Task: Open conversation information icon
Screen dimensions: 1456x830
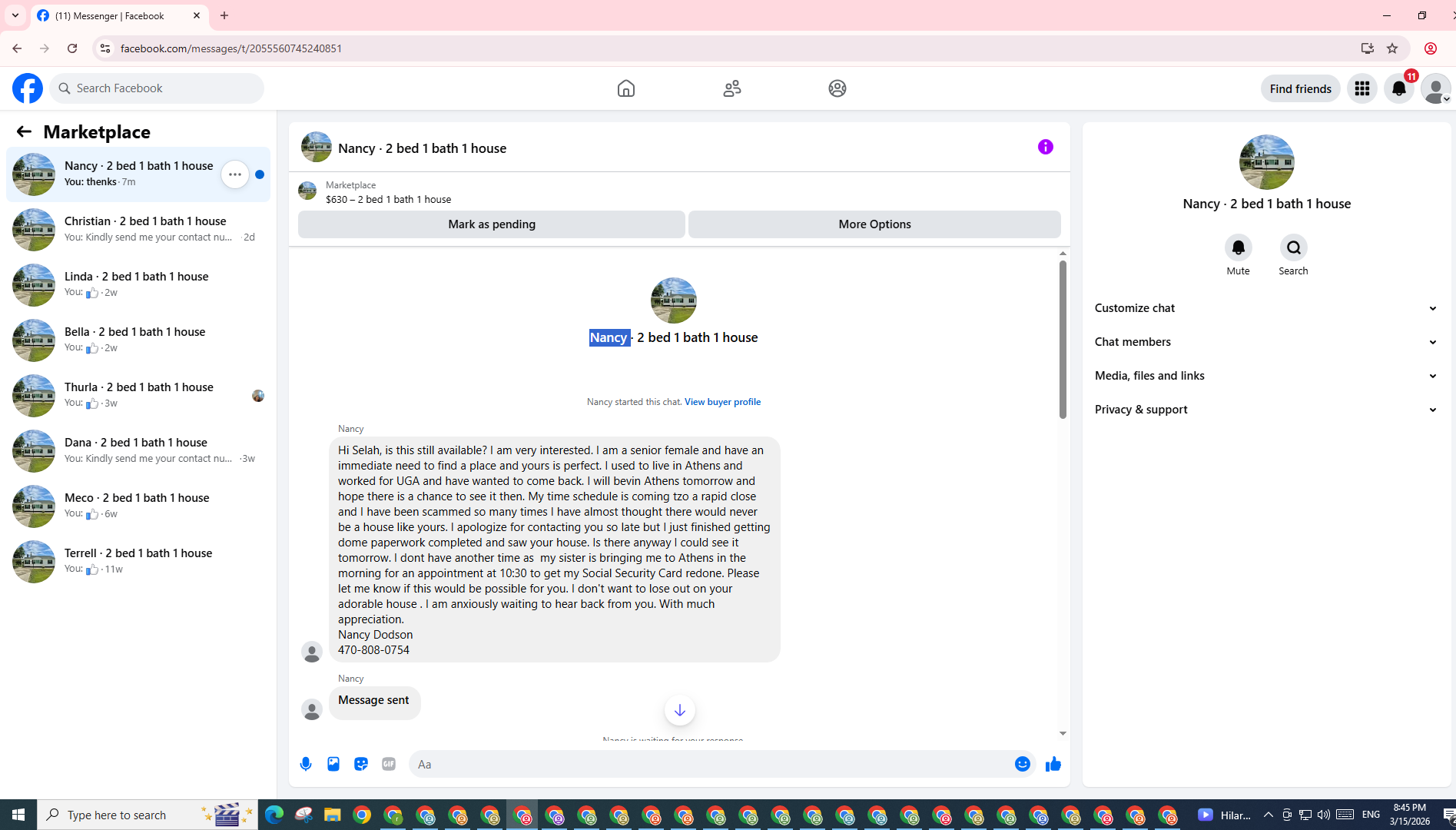Action: click(x=1046, y=147)
